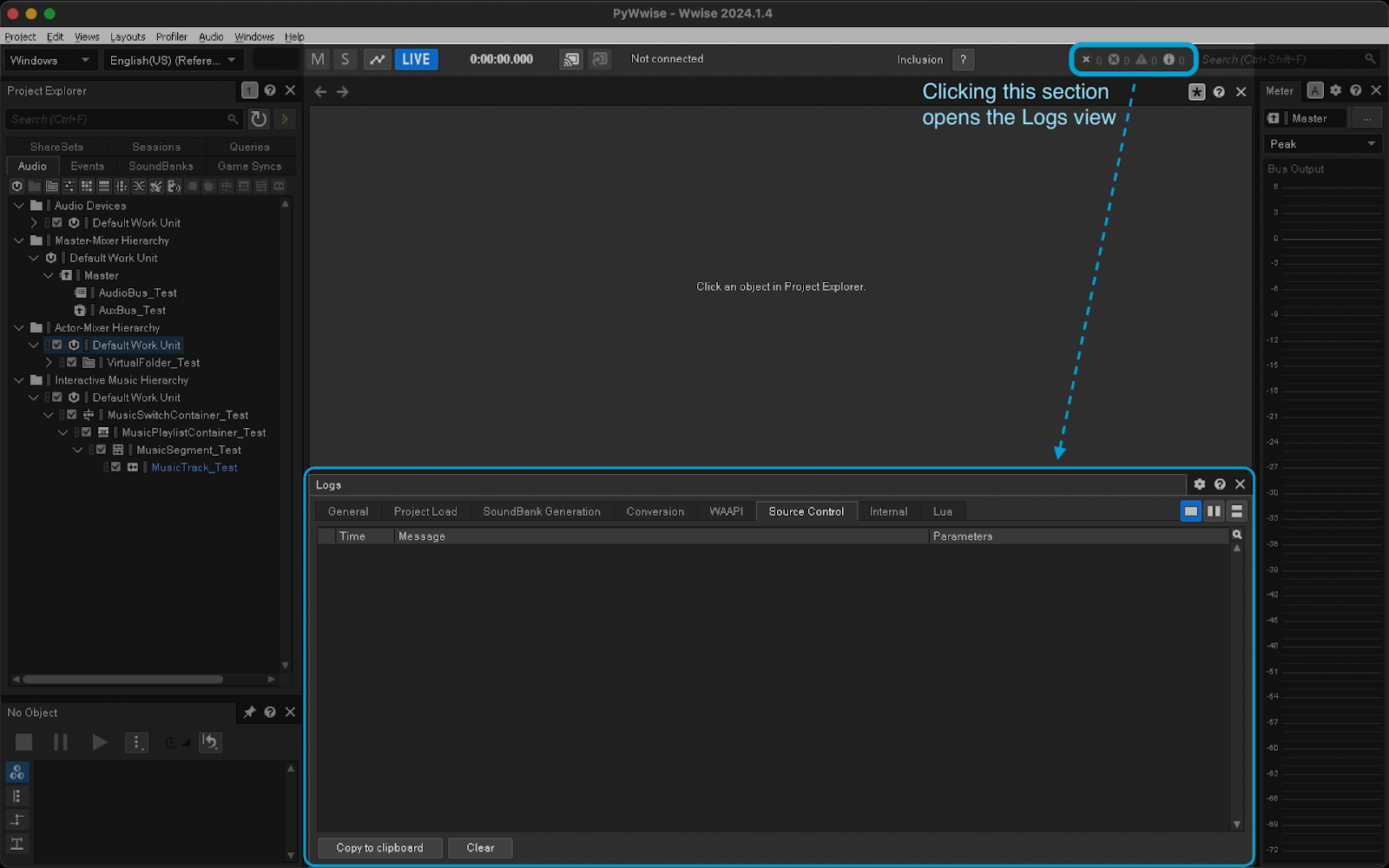Collapse the Master-Mixer Hierarchy folder
The image size is (1389, 868).
[x=19, y=240]
